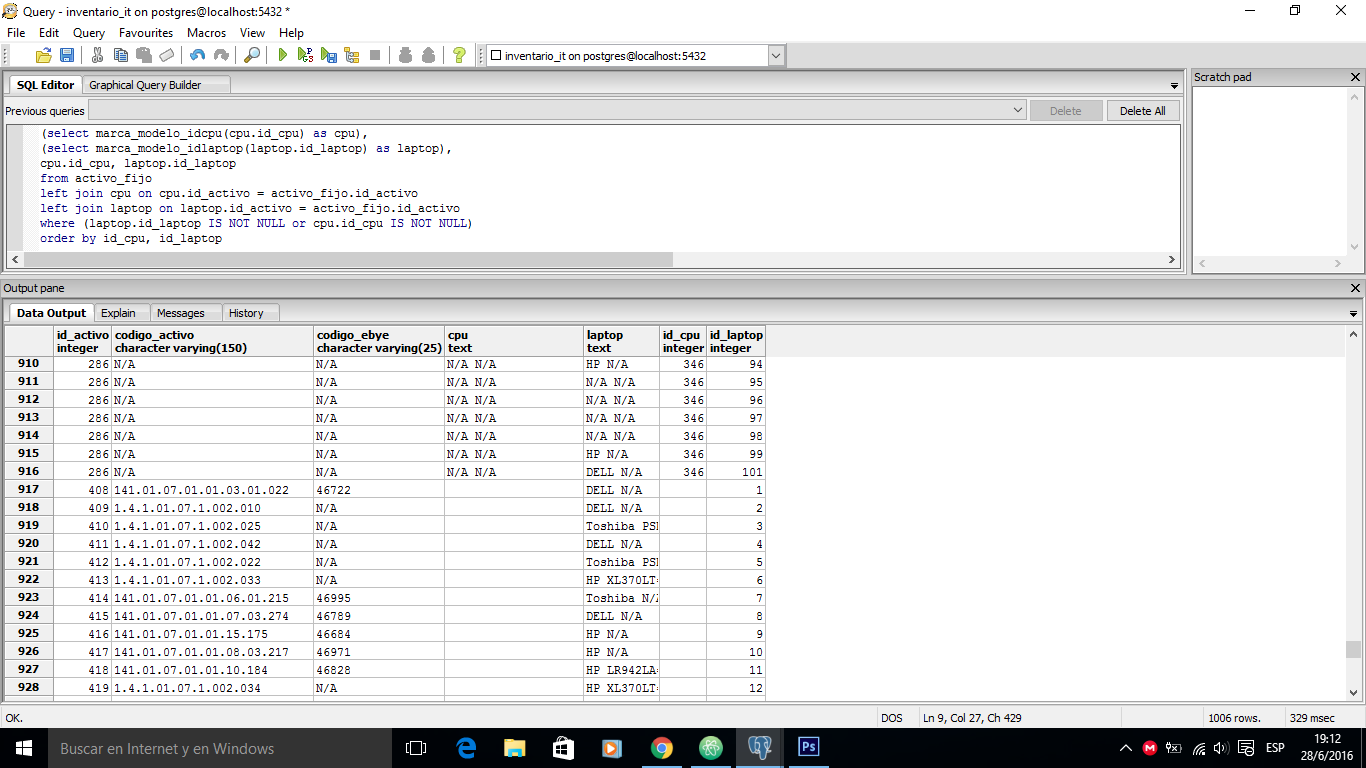Select result row number 917

pos(28,490)
